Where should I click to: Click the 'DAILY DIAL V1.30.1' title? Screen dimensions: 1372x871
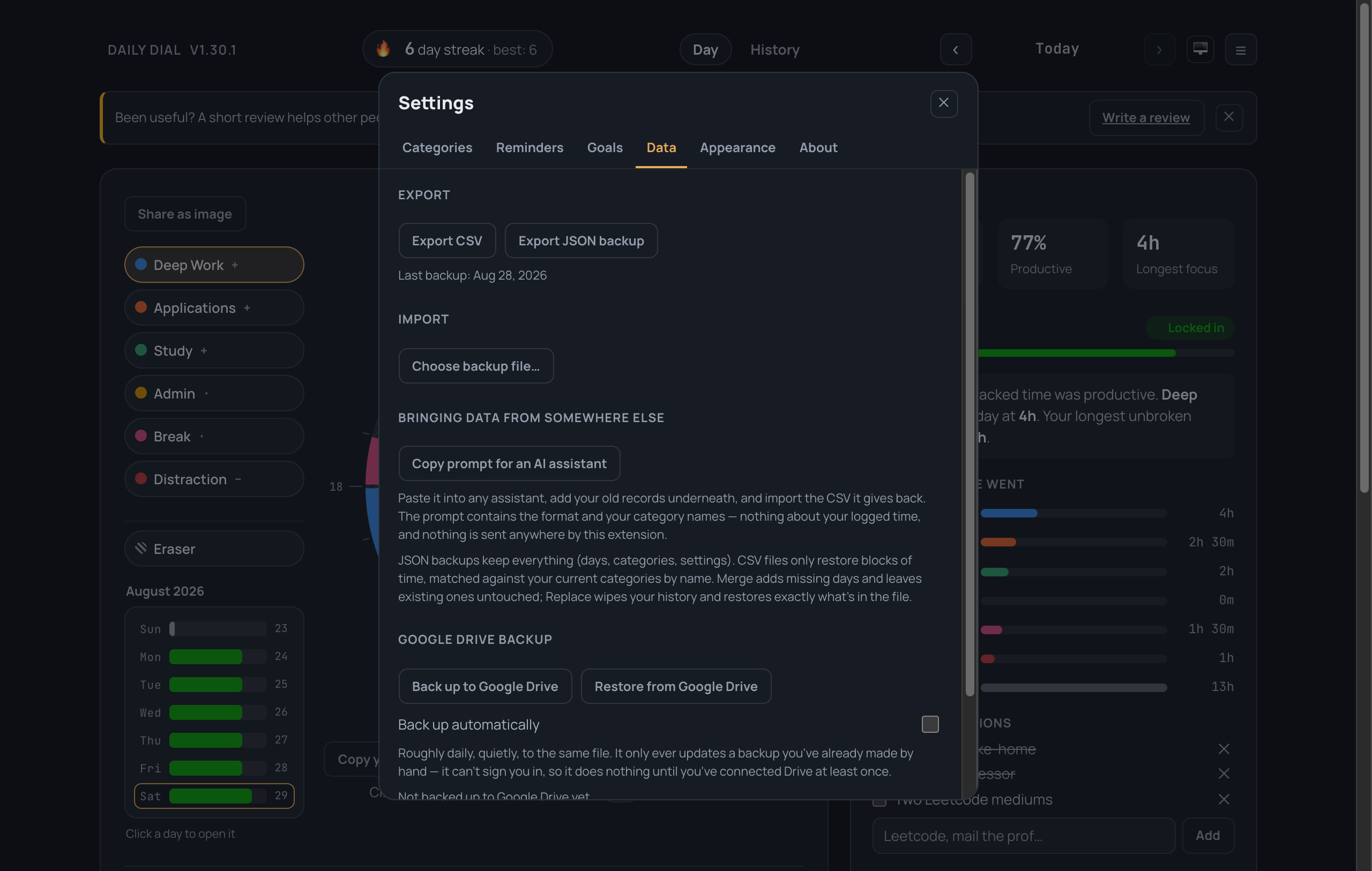[172, 50]
